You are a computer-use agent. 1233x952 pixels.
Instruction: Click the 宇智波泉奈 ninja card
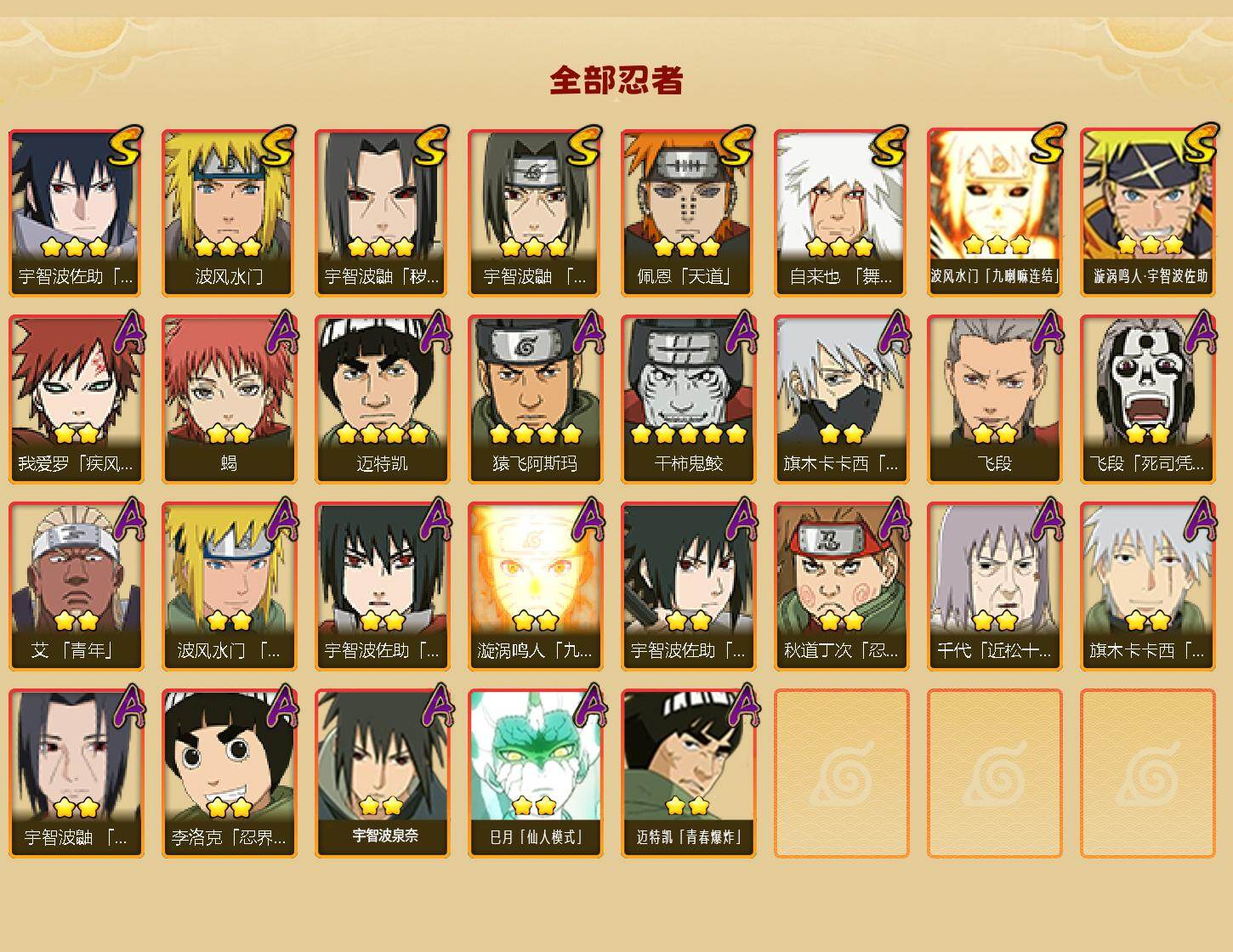[x=382, y=773]
